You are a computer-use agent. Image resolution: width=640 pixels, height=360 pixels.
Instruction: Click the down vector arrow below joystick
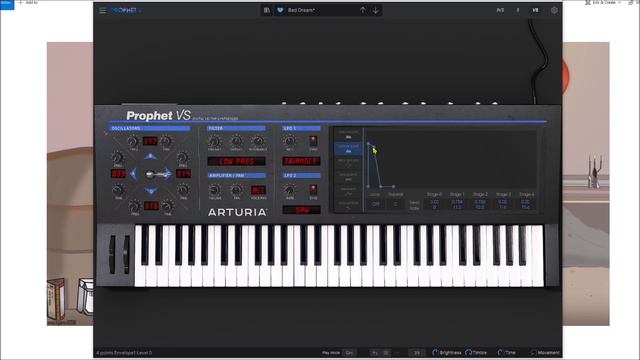pyautogui.click(x=150, y=191)
